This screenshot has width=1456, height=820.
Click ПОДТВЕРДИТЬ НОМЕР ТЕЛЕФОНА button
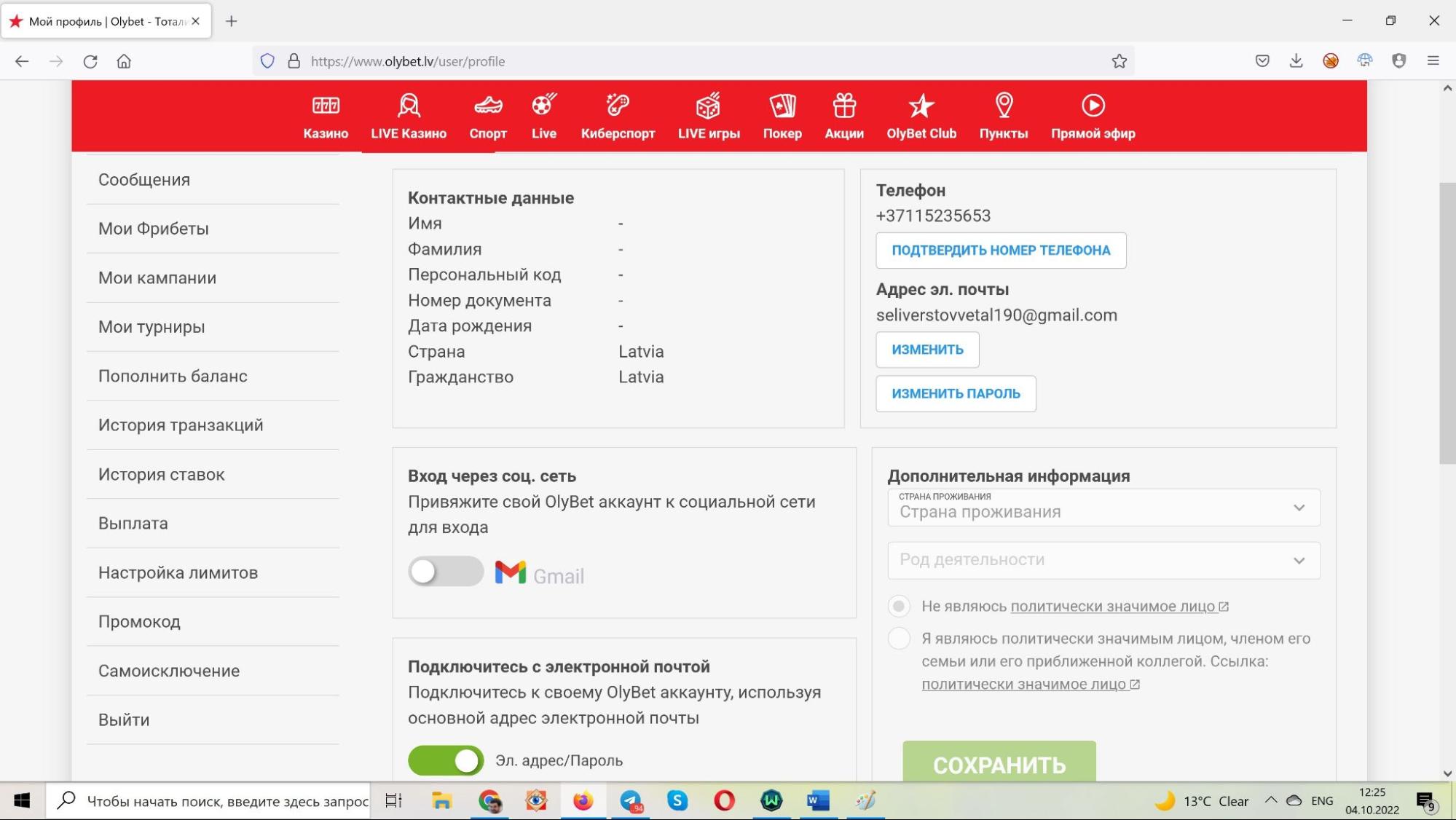point(1001,251)
